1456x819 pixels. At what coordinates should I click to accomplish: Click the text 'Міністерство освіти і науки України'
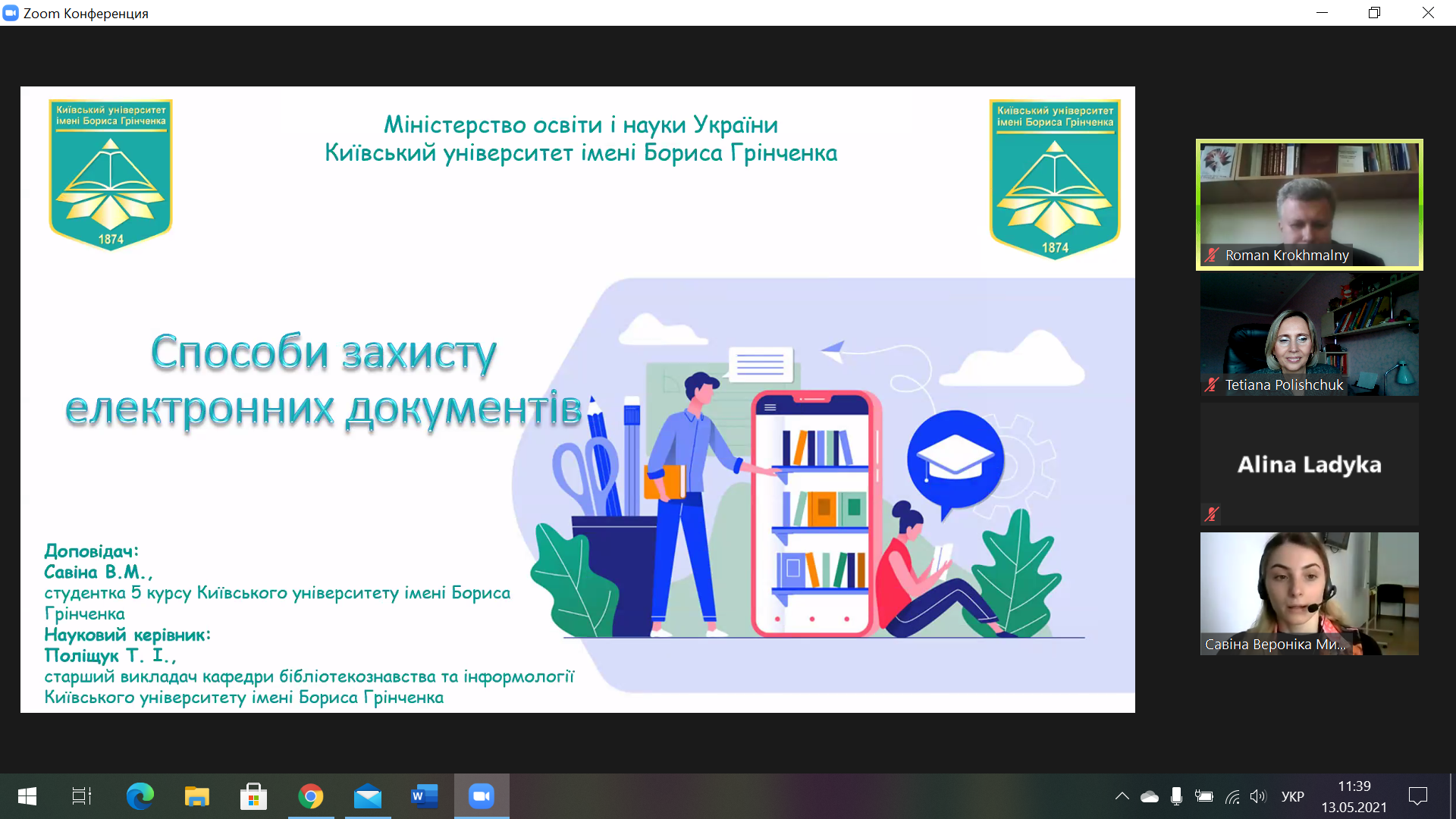pos(581,124)
